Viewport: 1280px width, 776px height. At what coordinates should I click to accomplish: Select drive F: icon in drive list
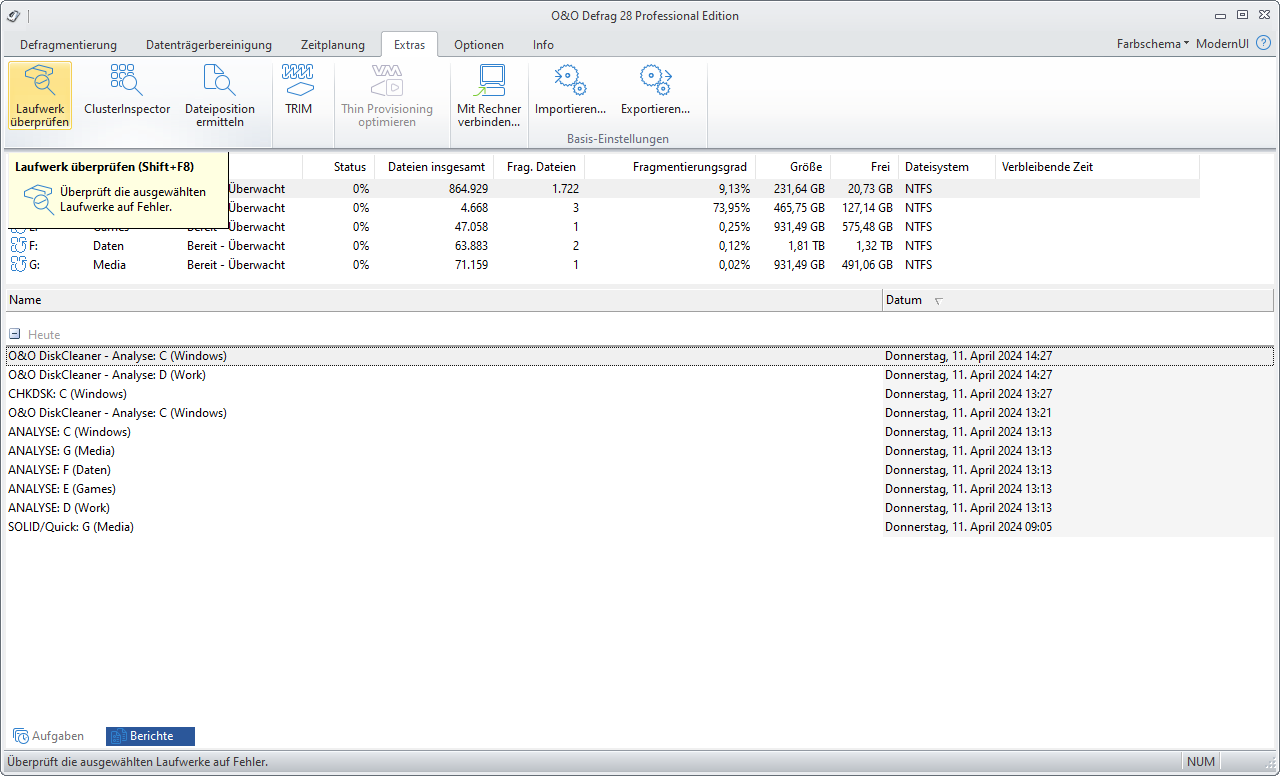(x=19, y=245)
